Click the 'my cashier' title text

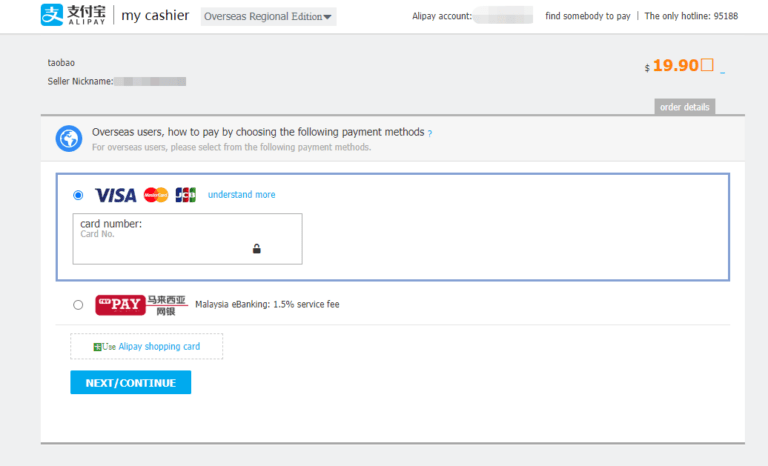[x=155, y=16]
